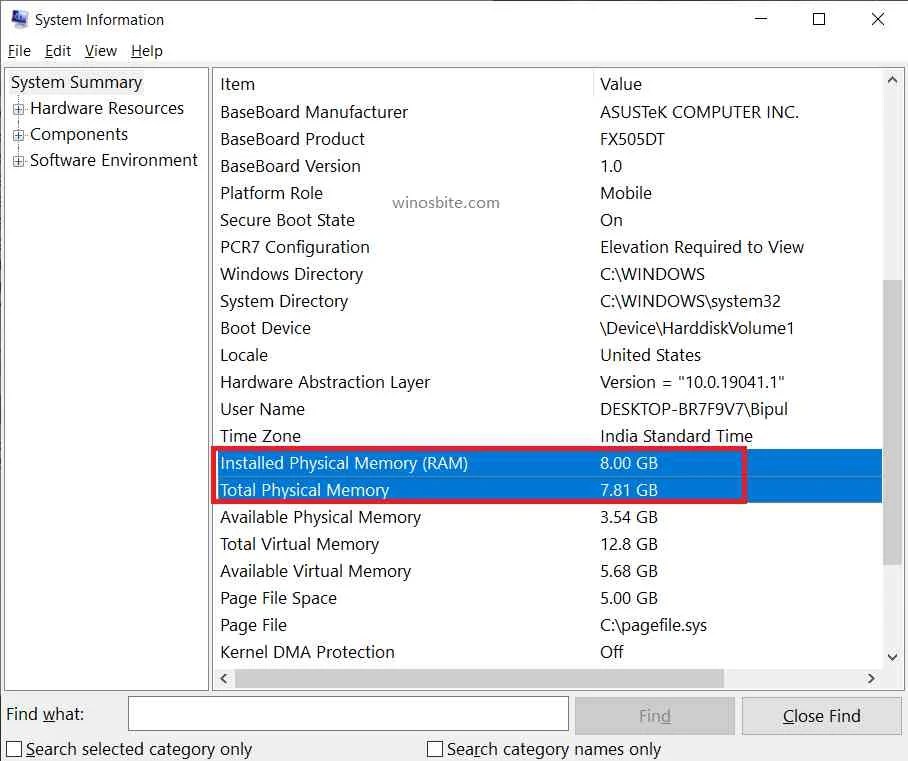908x761 pixels.
Task: Open the Help menu
Action: 146,51
